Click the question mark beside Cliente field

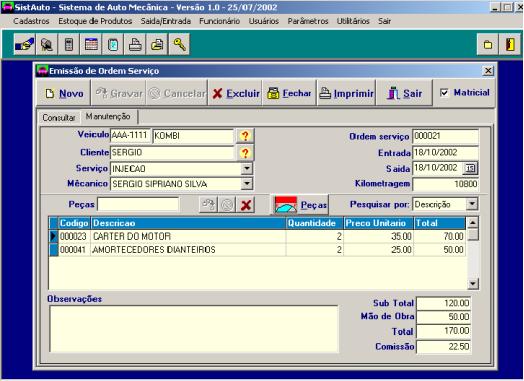tap(245, 153)
